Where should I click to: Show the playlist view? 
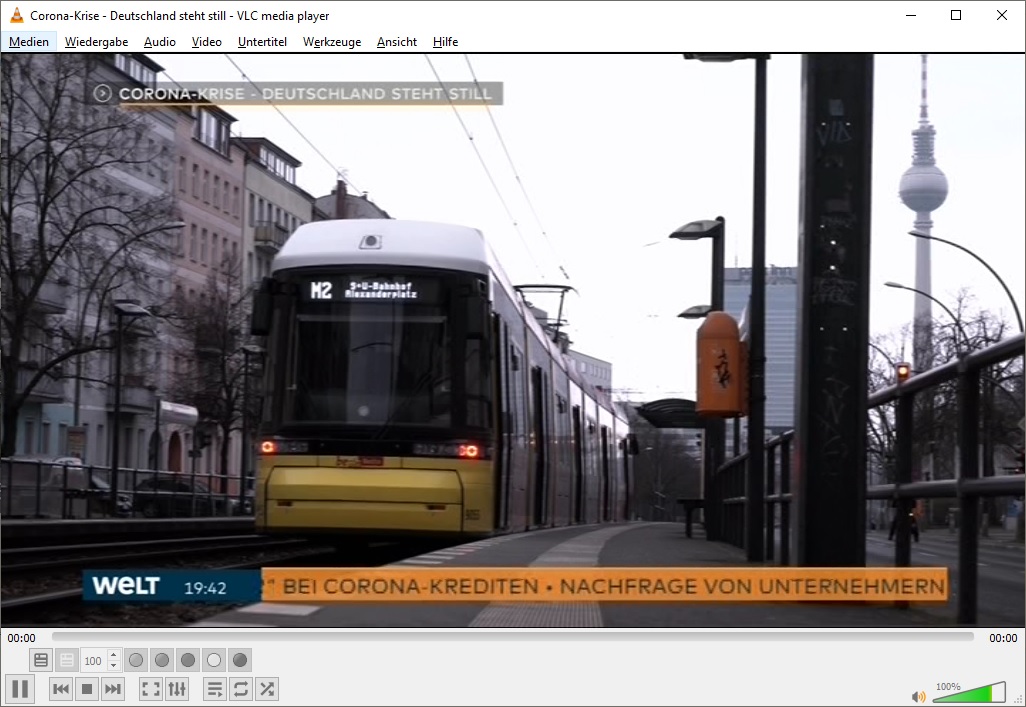215,689
